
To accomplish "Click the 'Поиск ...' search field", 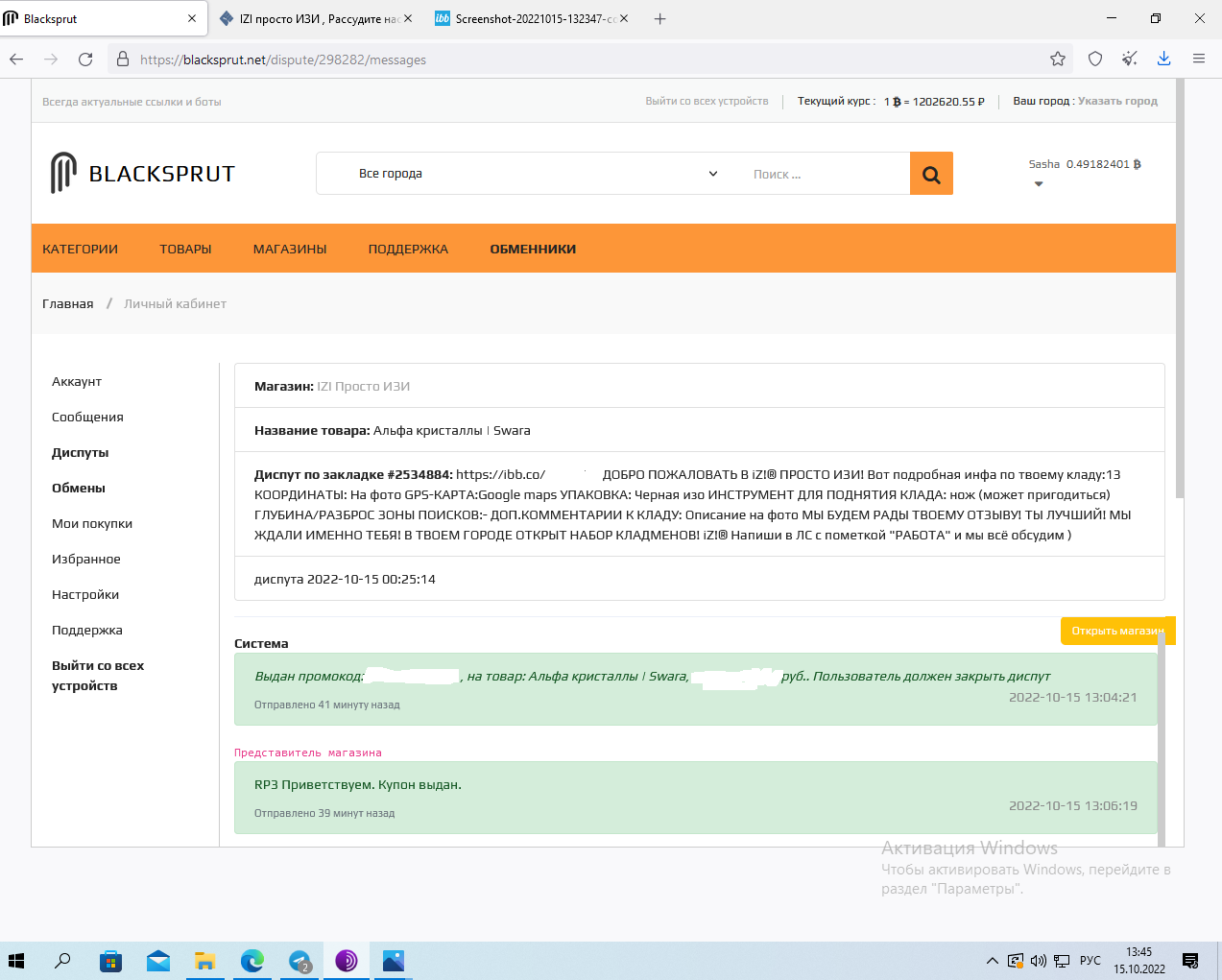I will pyautogui.click(x=825, y=174).
